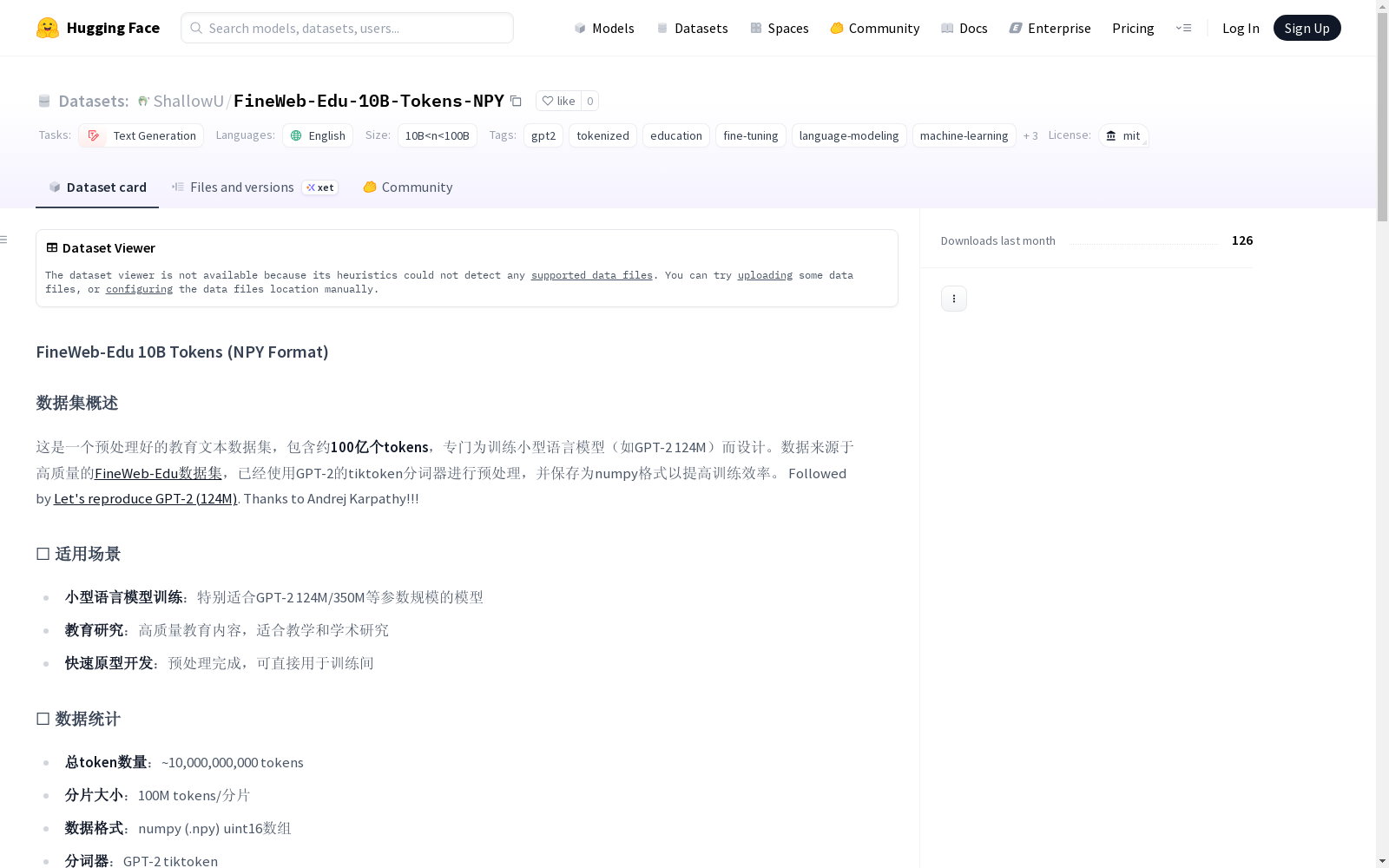The height and width of the screenshot is (868, 1389).
Task: Follow the configuring link in the viewer notice
Action: [139, 289]
